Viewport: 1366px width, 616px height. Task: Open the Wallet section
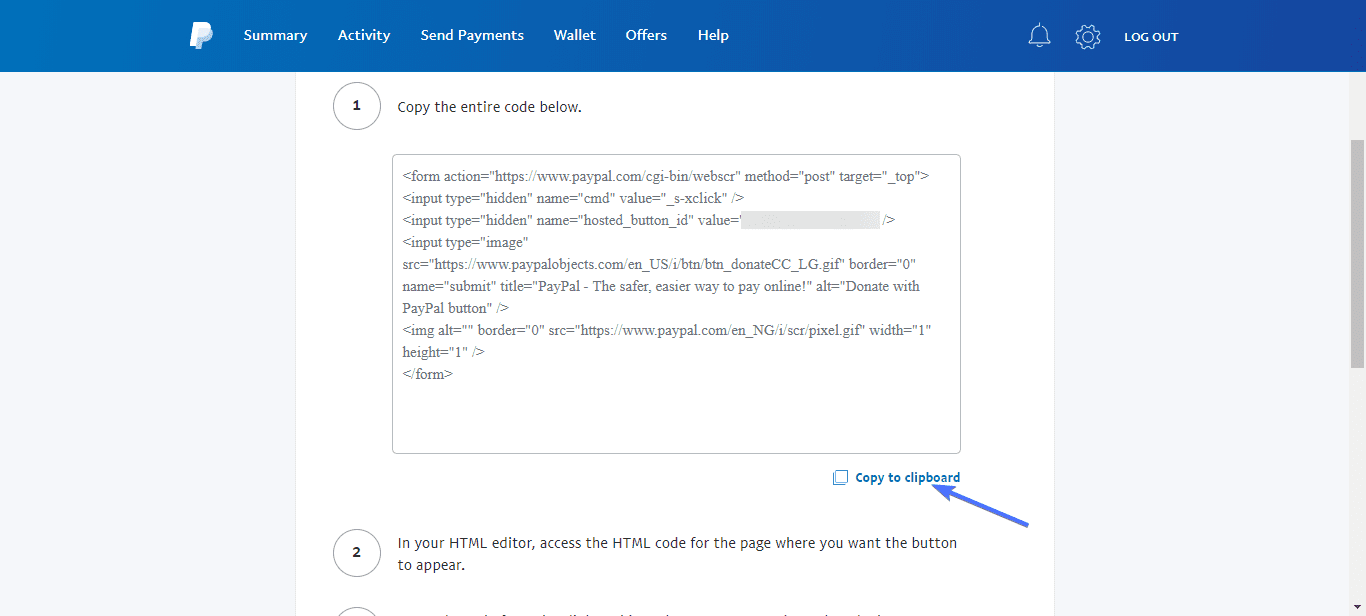pos(575,35)
